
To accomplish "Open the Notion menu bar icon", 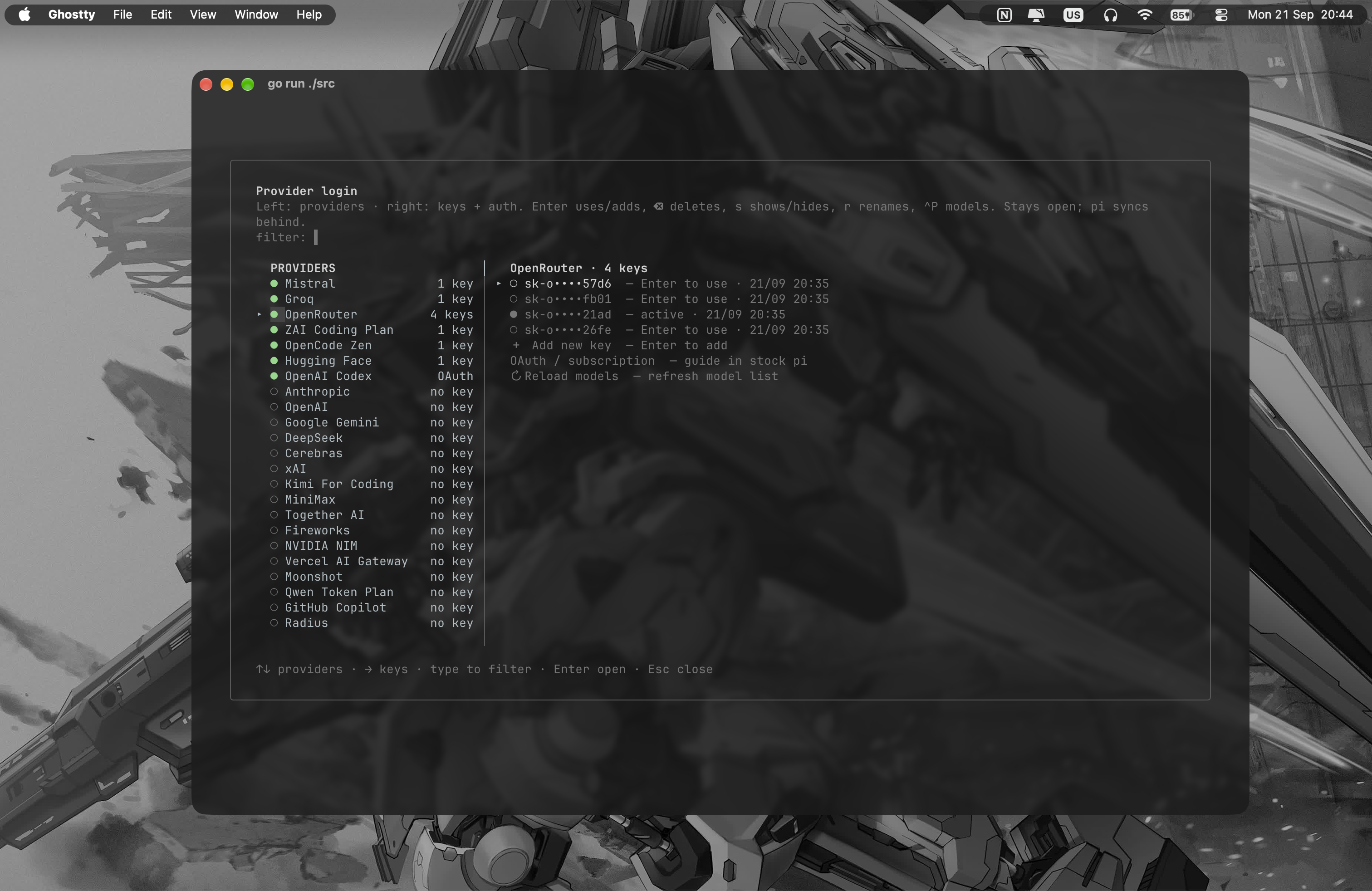I will [1004, 15].
